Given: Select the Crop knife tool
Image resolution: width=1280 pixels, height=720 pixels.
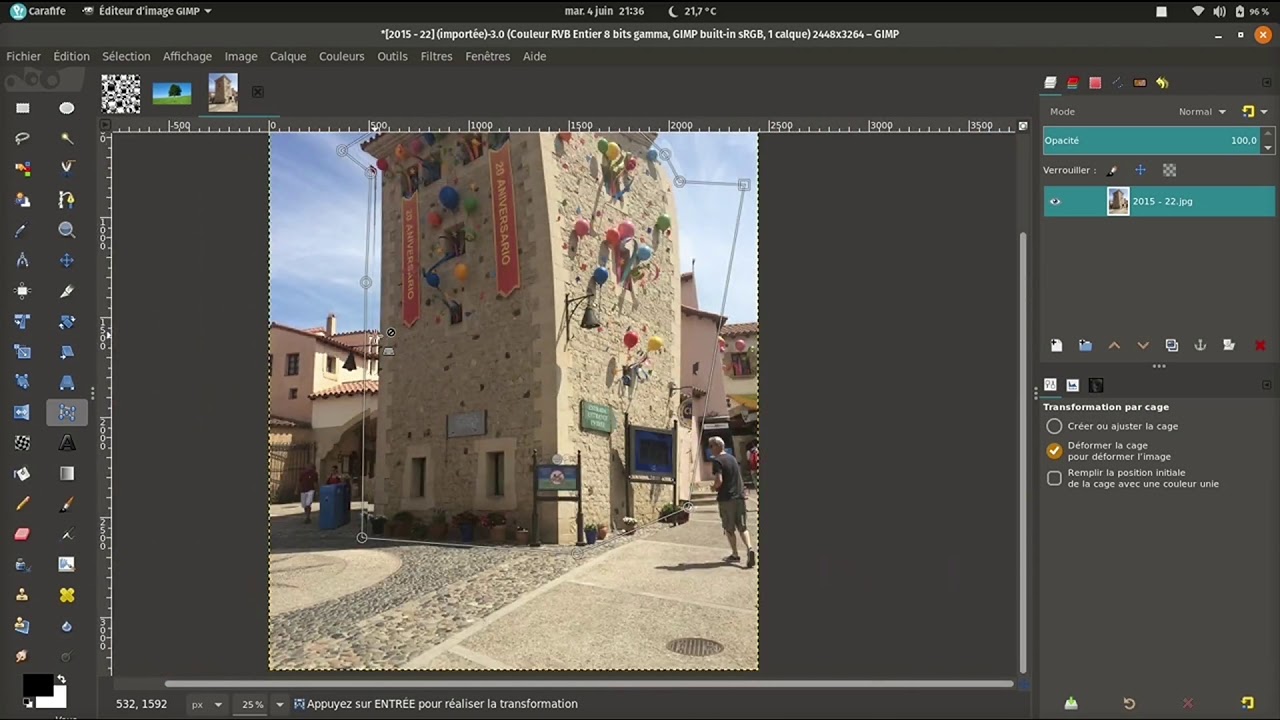Looking at the screenshot, I should pos(67,291).
